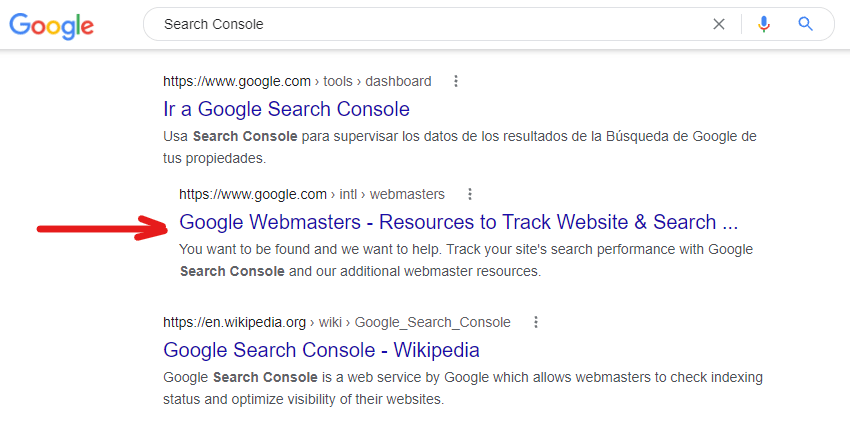Open three-dot menu for the Wikipedia result

point(536,322)
